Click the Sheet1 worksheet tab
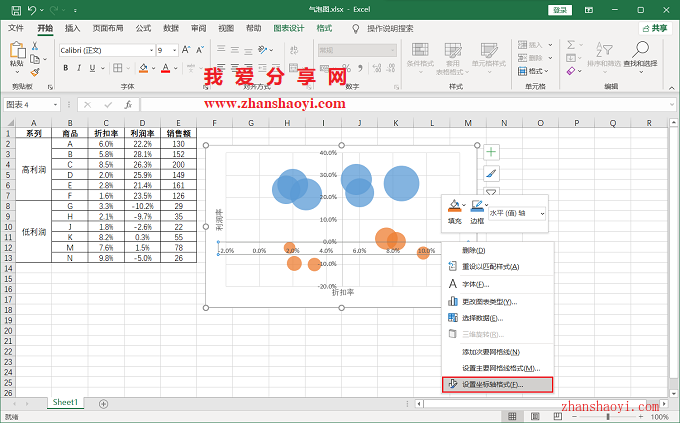The height and width of the screenshot is (423, 680). point(65,402)
